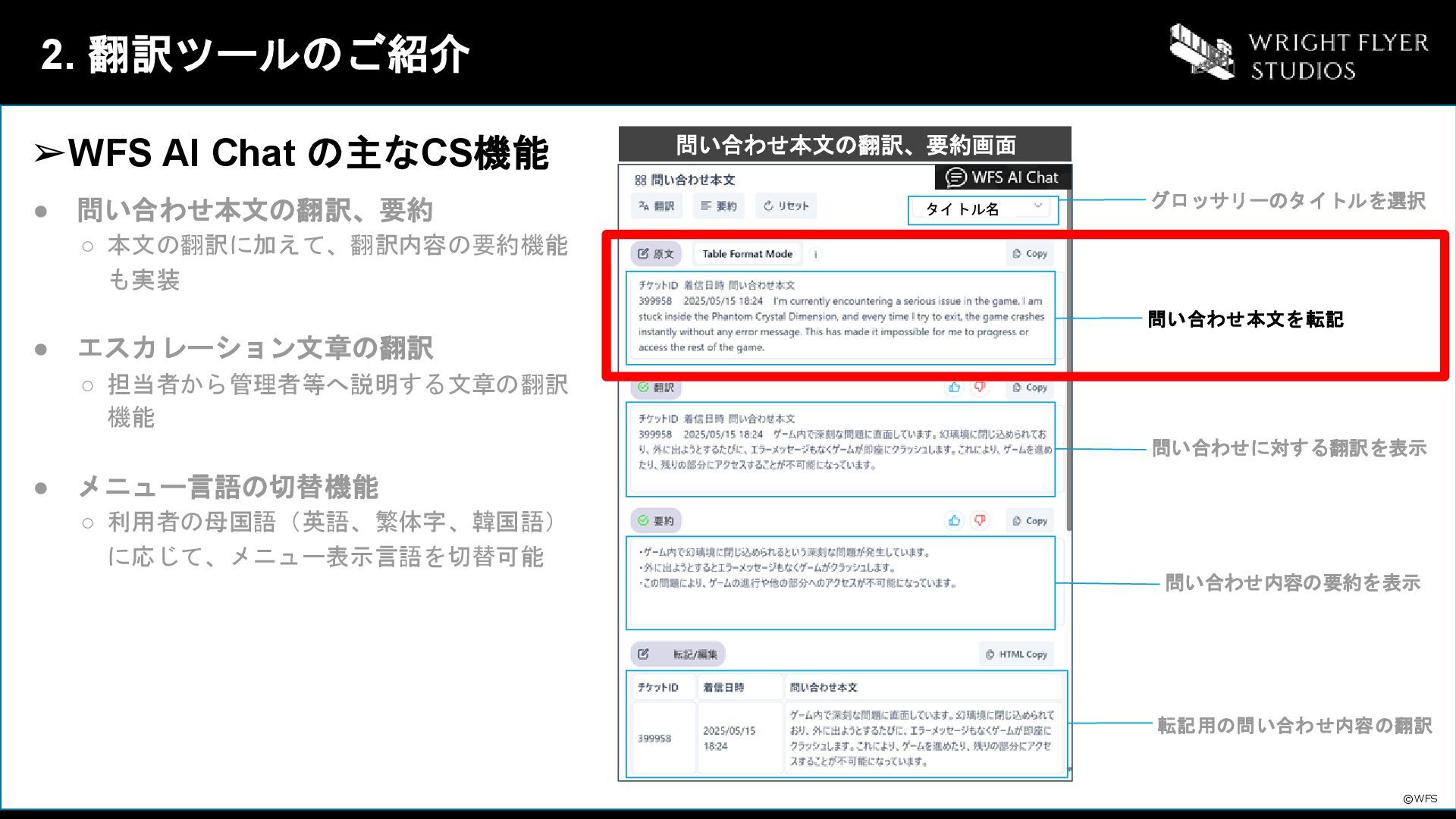The image size is (1456, 819).
Task: Click the リセット reset button
Action: point(786,206)
